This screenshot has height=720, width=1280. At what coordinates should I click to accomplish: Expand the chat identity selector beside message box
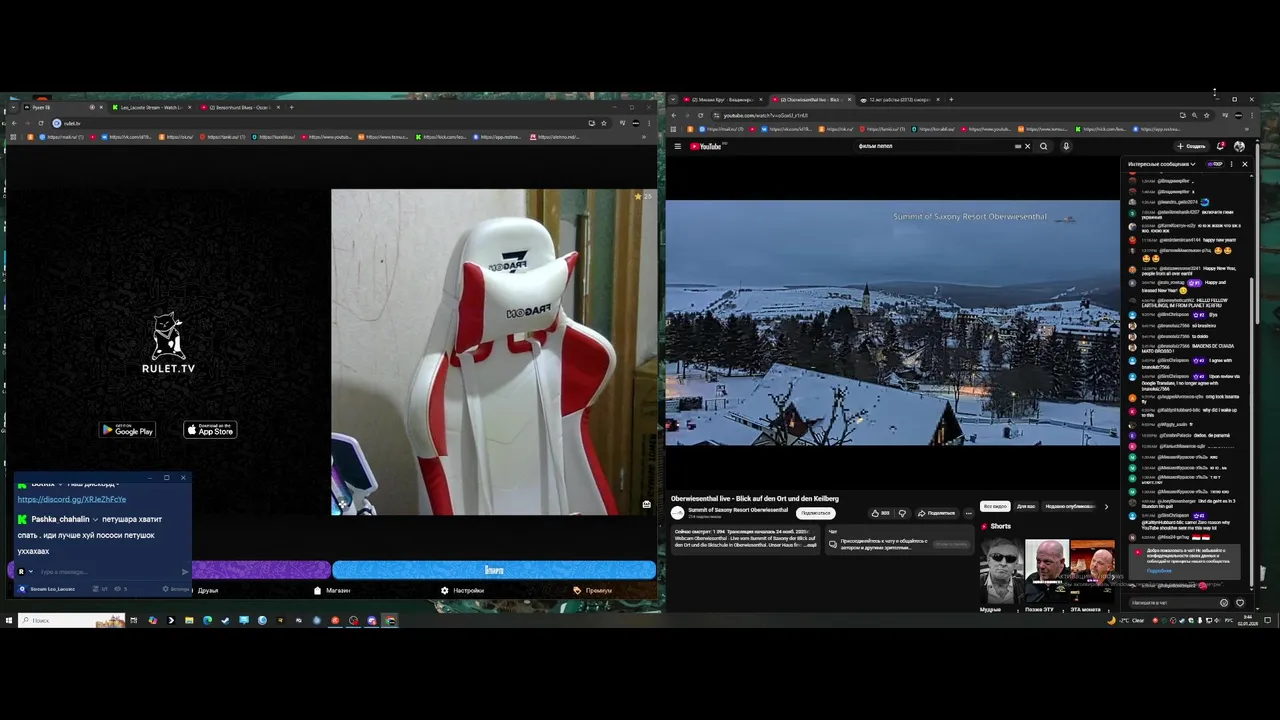click(31, 572)
